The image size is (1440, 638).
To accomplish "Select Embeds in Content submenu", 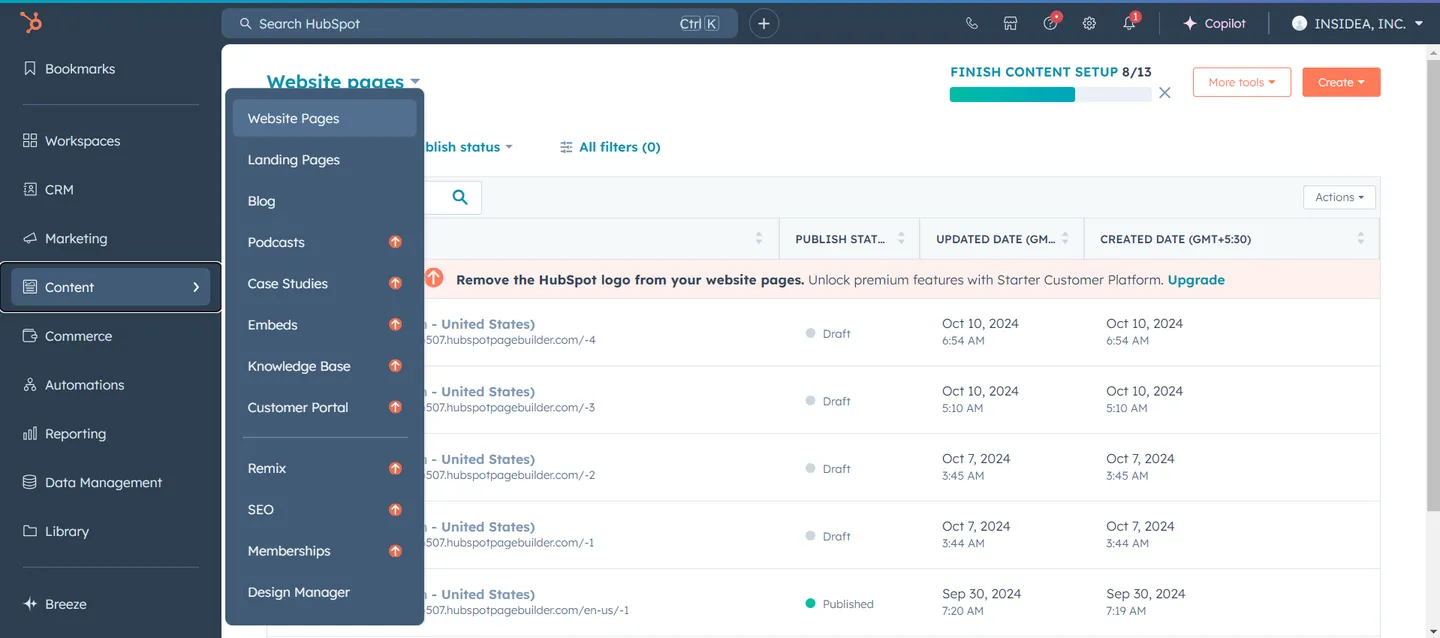I will point(273,325).
